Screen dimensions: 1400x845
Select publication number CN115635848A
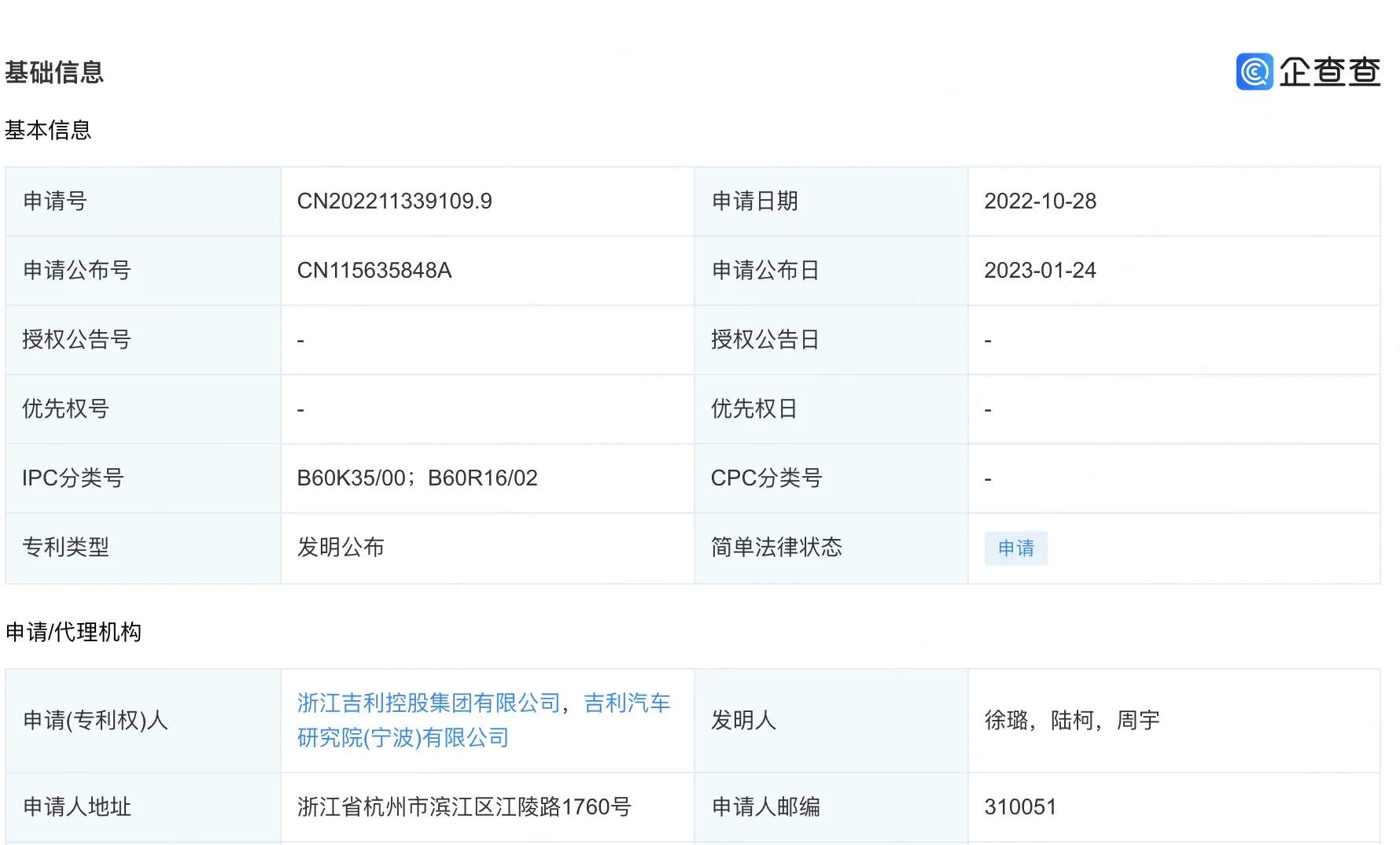coord(374,271)
